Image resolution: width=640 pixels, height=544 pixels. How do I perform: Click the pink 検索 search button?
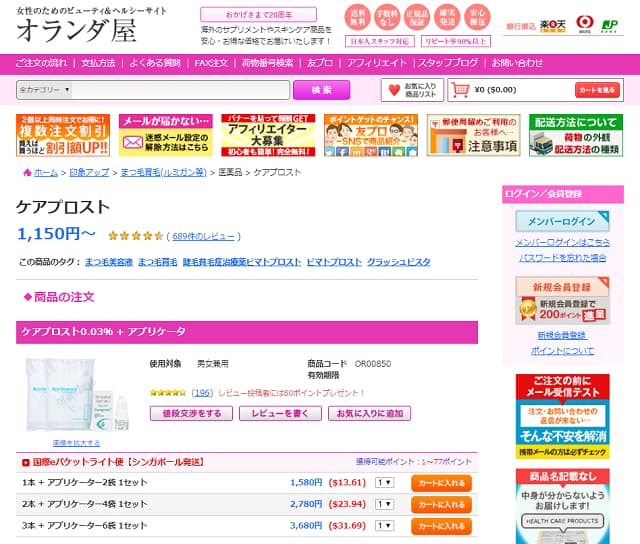coord(322,90)
